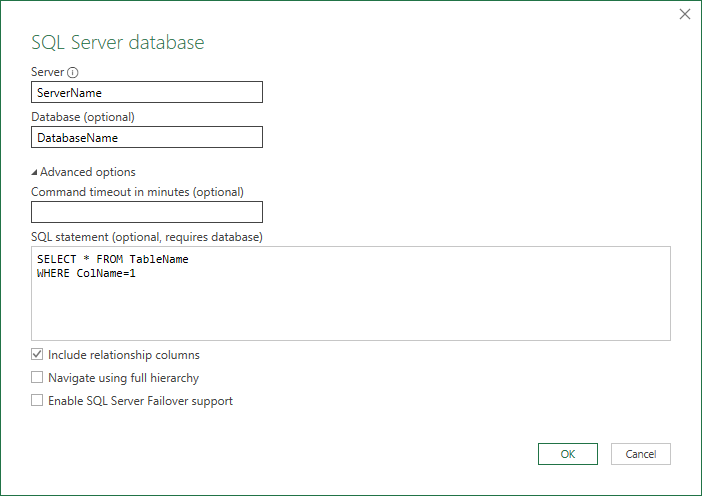702x496 pixels.
Task: Enable Navigate using full hierarchy
Action: click(38, 378)
